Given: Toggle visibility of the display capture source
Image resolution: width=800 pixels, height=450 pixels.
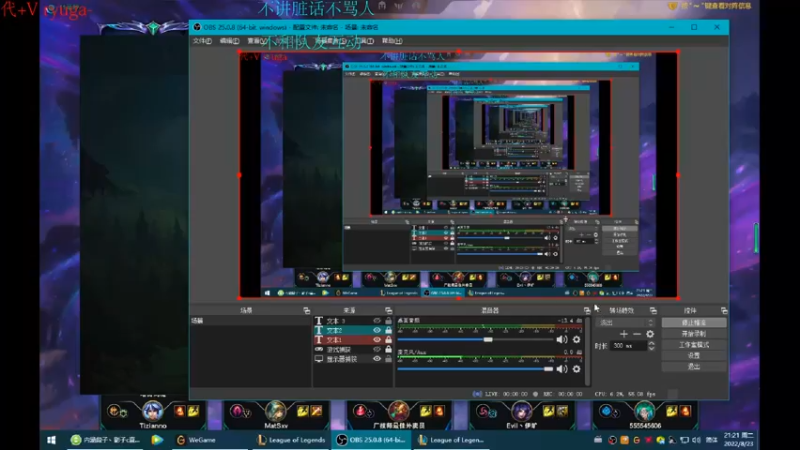Looking at the screenshot, I should (x=377, y=359).
